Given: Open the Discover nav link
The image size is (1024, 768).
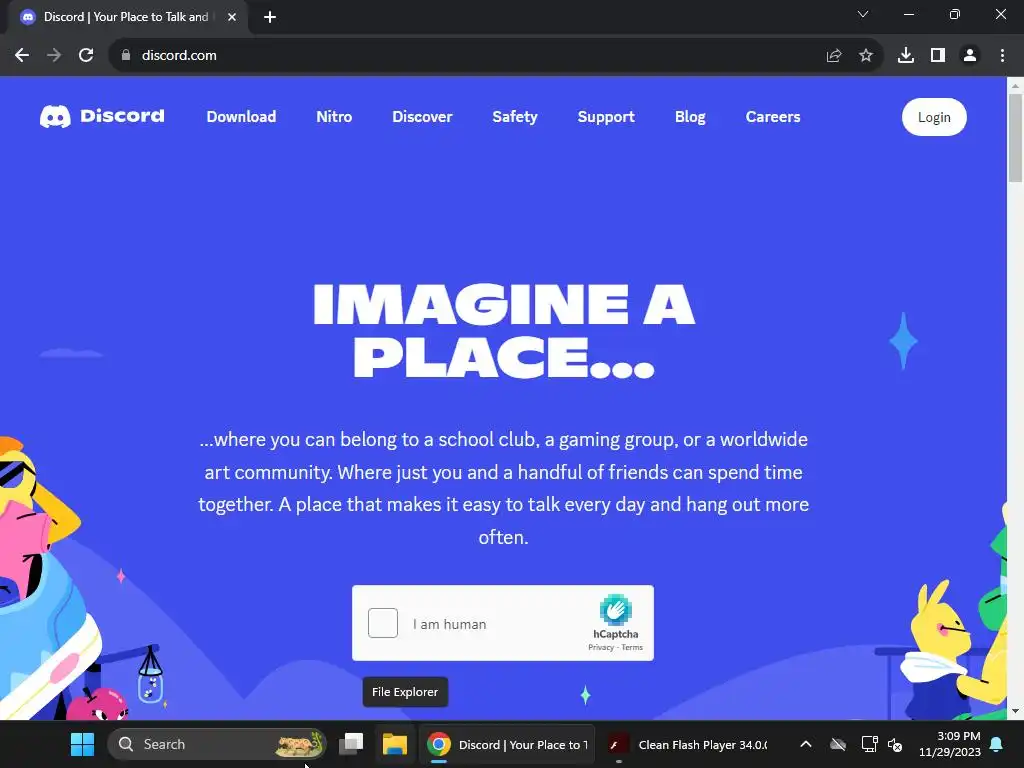Looking at the screenshot, I should coord(422,117).
